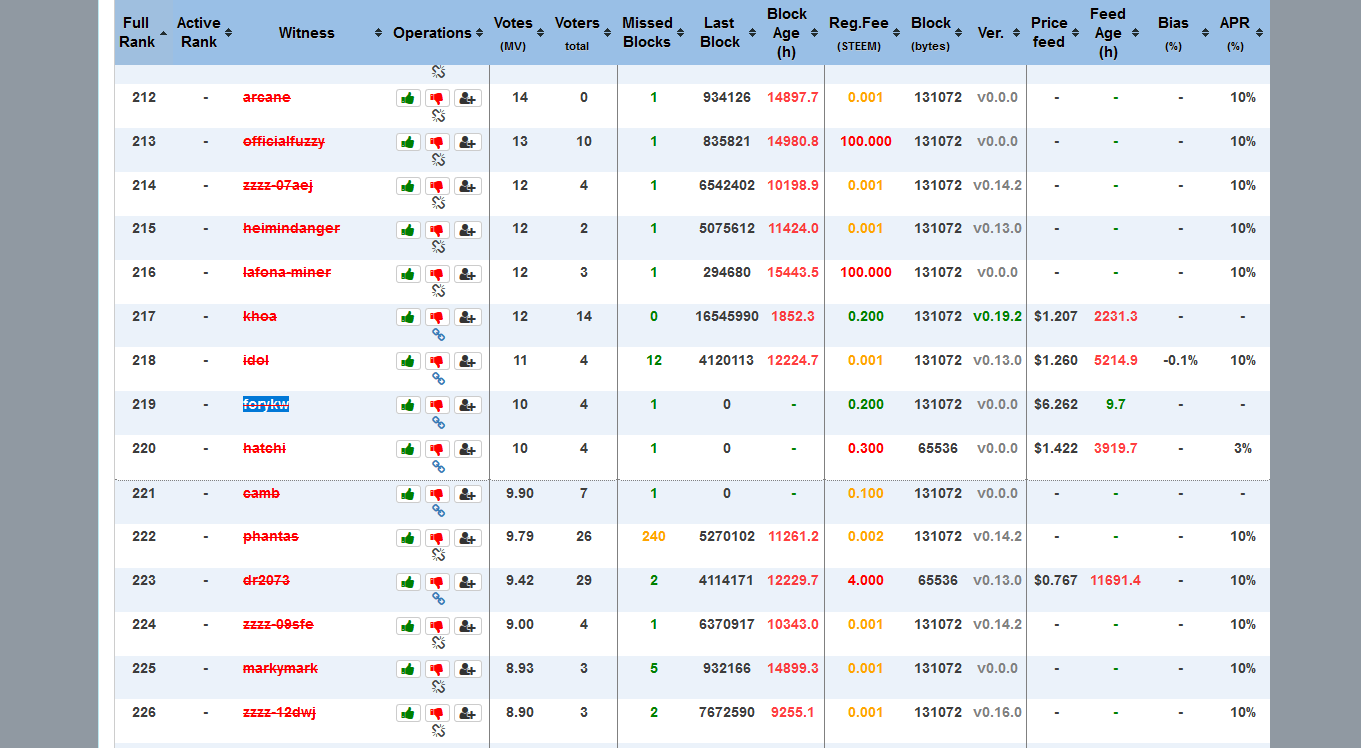Screen dimensions: 1361x748
Task: Click thumbs-up icon for forykw
Action: (x=408, y=405)
